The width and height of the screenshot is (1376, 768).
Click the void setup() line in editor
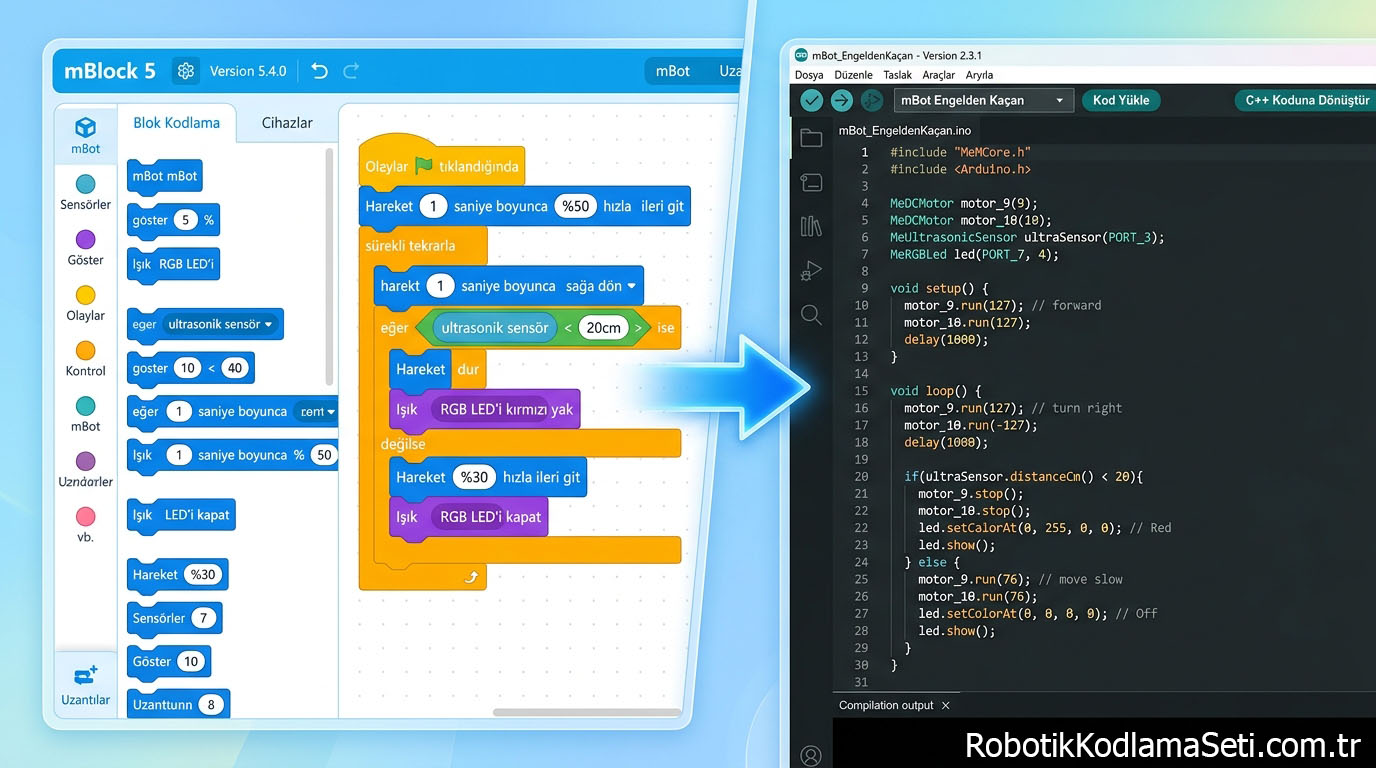click(939, 288)
